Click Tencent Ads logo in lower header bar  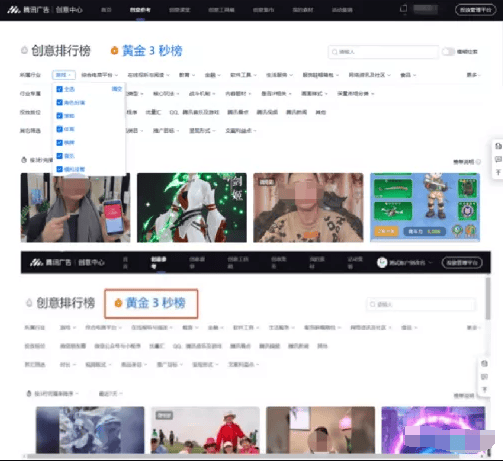click(37, 263)
